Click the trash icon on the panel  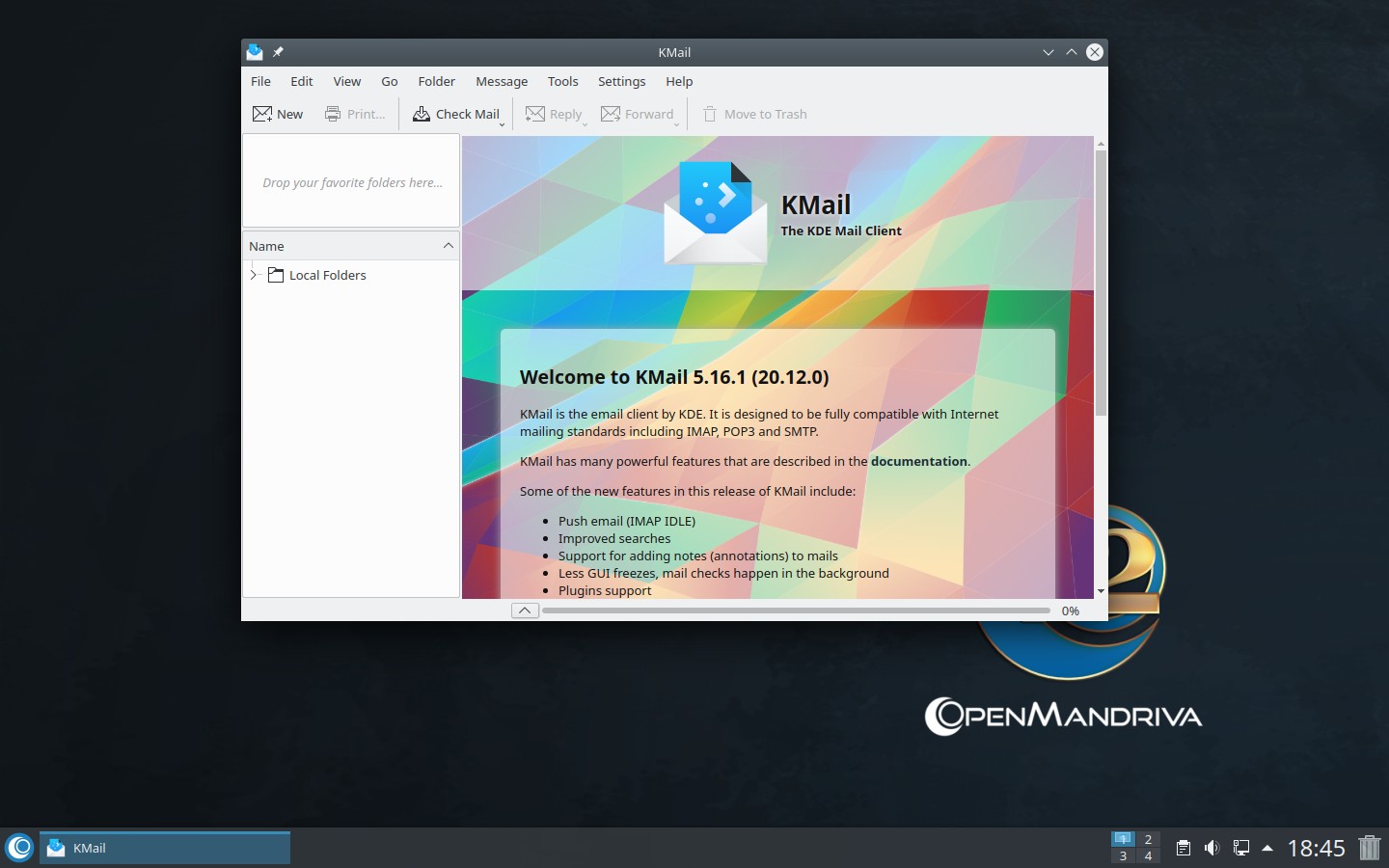coord(1370,848)
